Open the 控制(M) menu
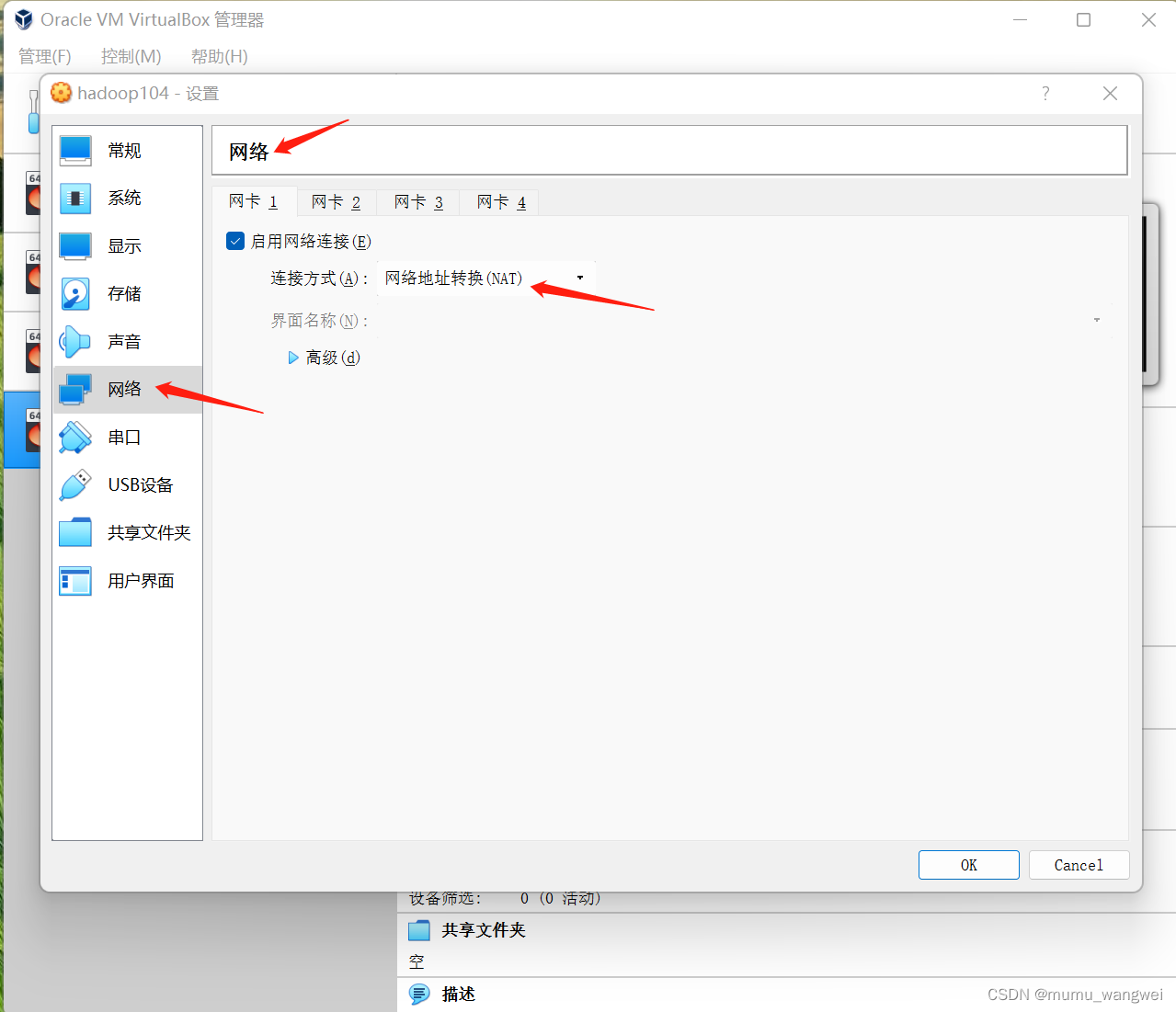 click(x=131, y=56)
